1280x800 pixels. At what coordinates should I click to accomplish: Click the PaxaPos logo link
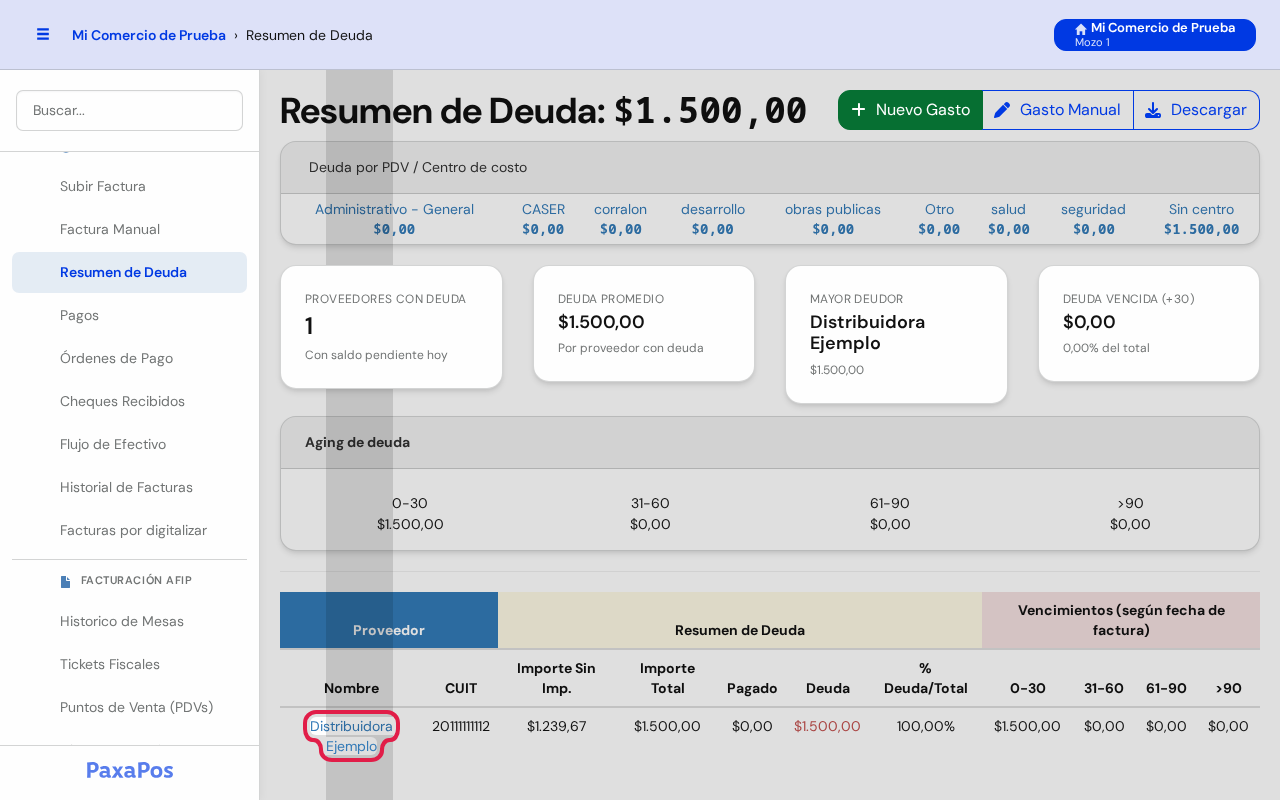pos(129,770)
